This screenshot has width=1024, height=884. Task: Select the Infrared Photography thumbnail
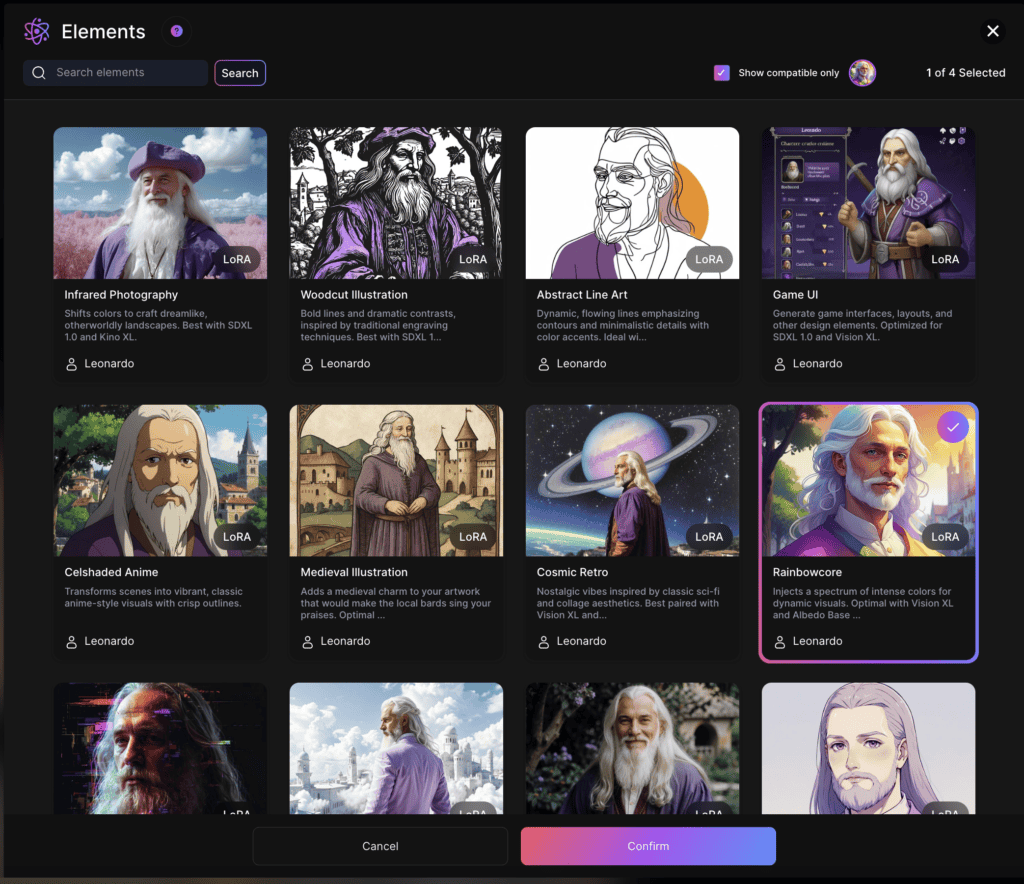pyautogui.click(x=160, y=203)
